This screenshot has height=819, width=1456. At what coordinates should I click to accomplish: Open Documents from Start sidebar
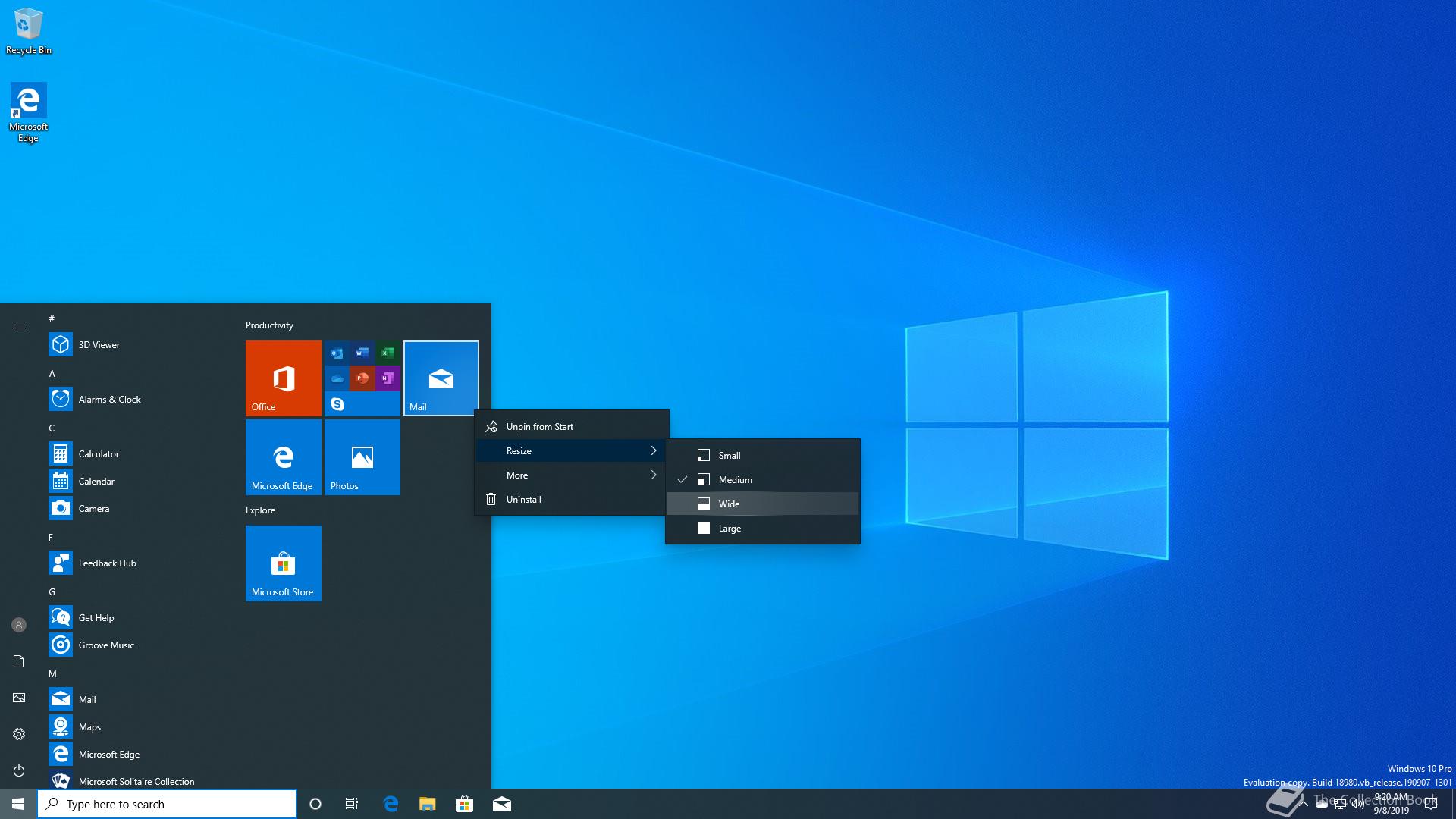[19, 661]
